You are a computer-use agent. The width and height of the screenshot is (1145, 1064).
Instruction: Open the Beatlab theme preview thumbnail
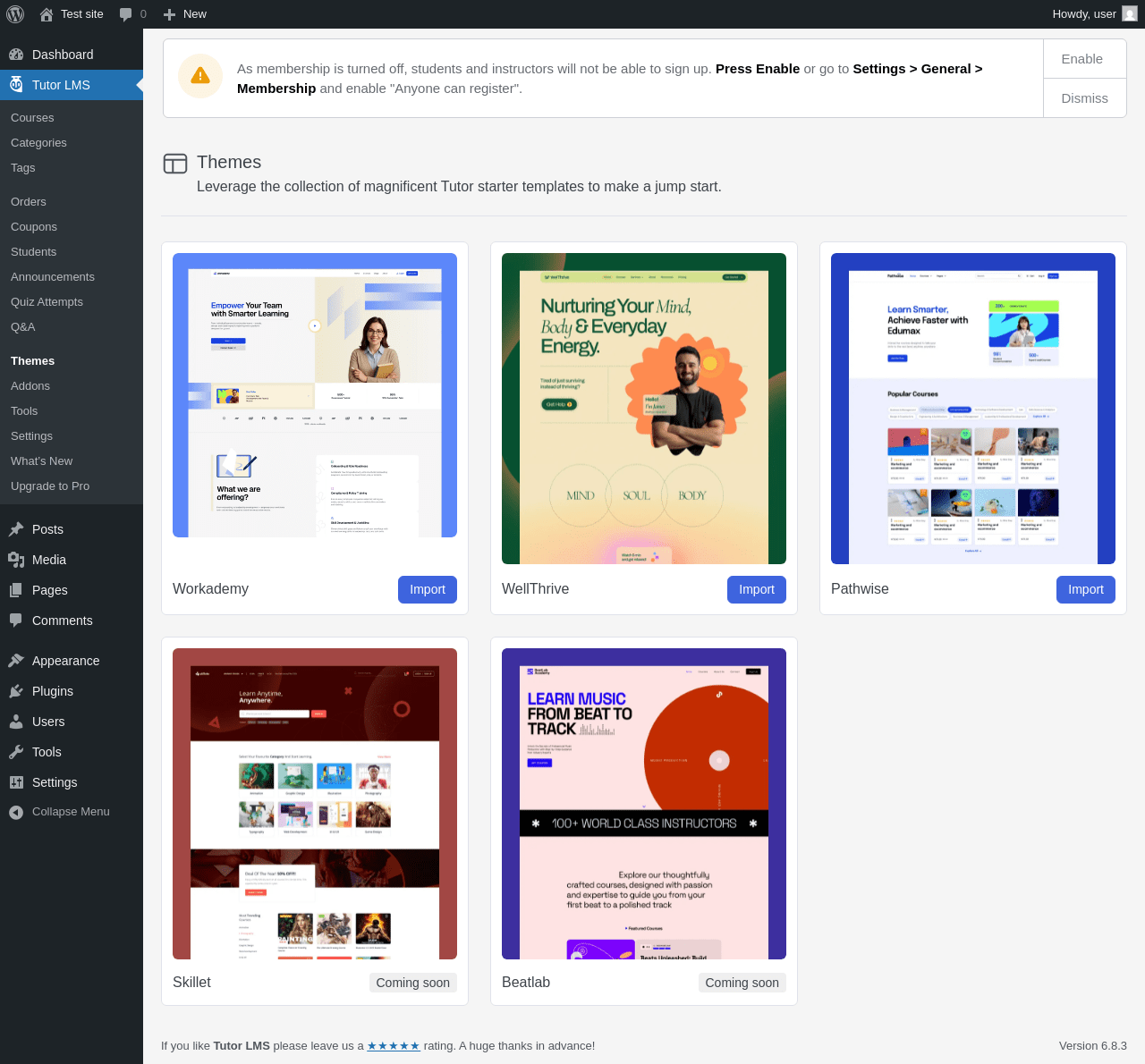tap(644, 804)
